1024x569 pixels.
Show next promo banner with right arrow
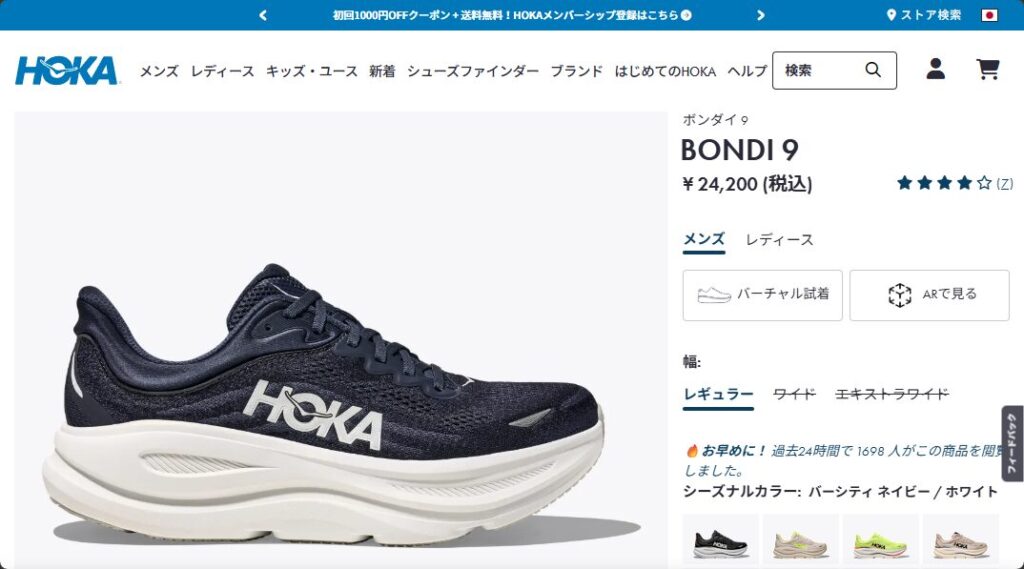[x=761, y=15]
